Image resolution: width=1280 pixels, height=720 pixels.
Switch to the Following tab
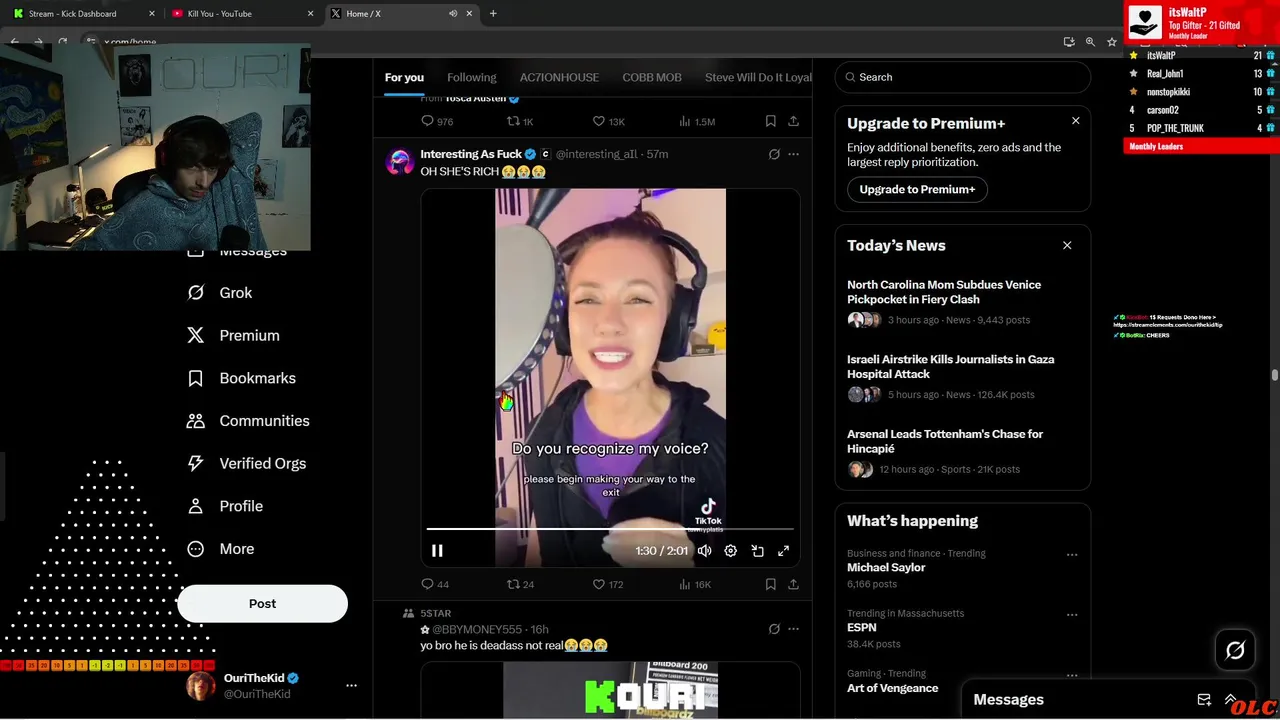472,77
